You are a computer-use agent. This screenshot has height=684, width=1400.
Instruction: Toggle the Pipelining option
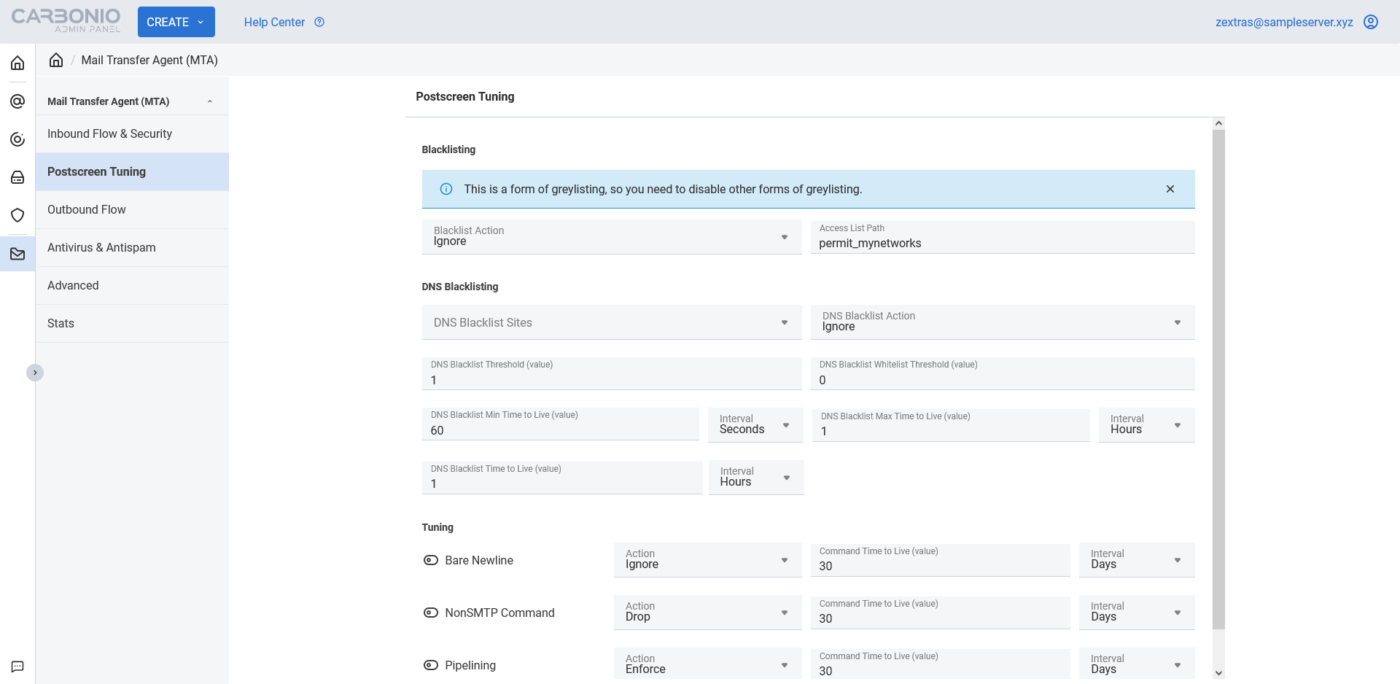[x=429, y=664]
